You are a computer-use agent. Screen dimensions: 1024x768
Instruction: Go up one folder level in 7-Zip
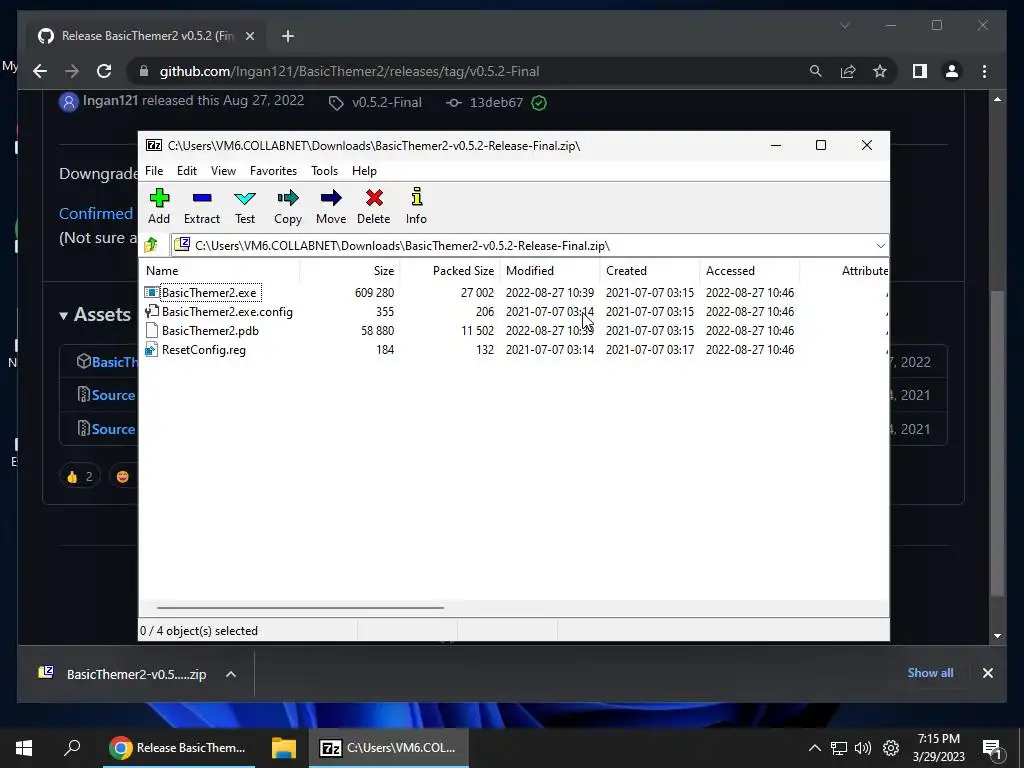[151, 246]
